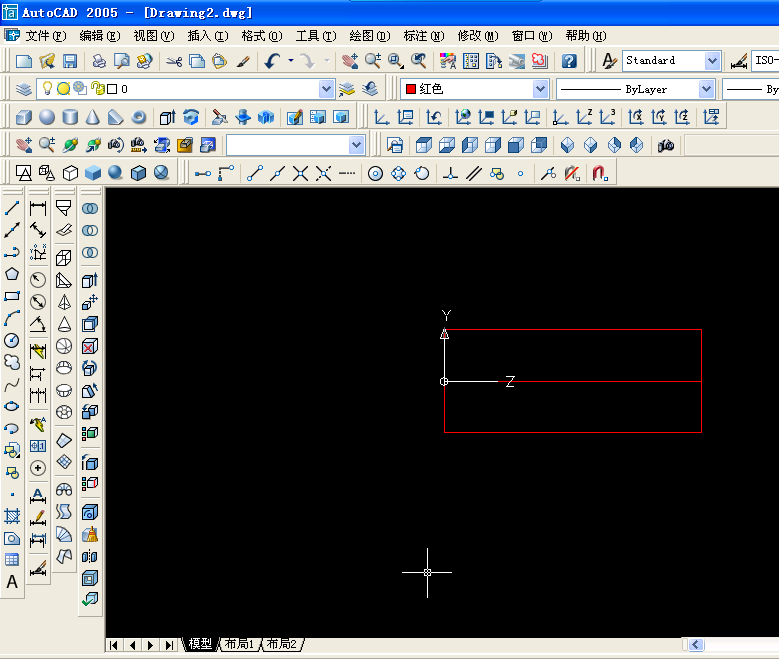The height and width of the screenshot is (659, 779).
Task: Expand the ByLayer linetype dropdown
Action: pos(706,89)
